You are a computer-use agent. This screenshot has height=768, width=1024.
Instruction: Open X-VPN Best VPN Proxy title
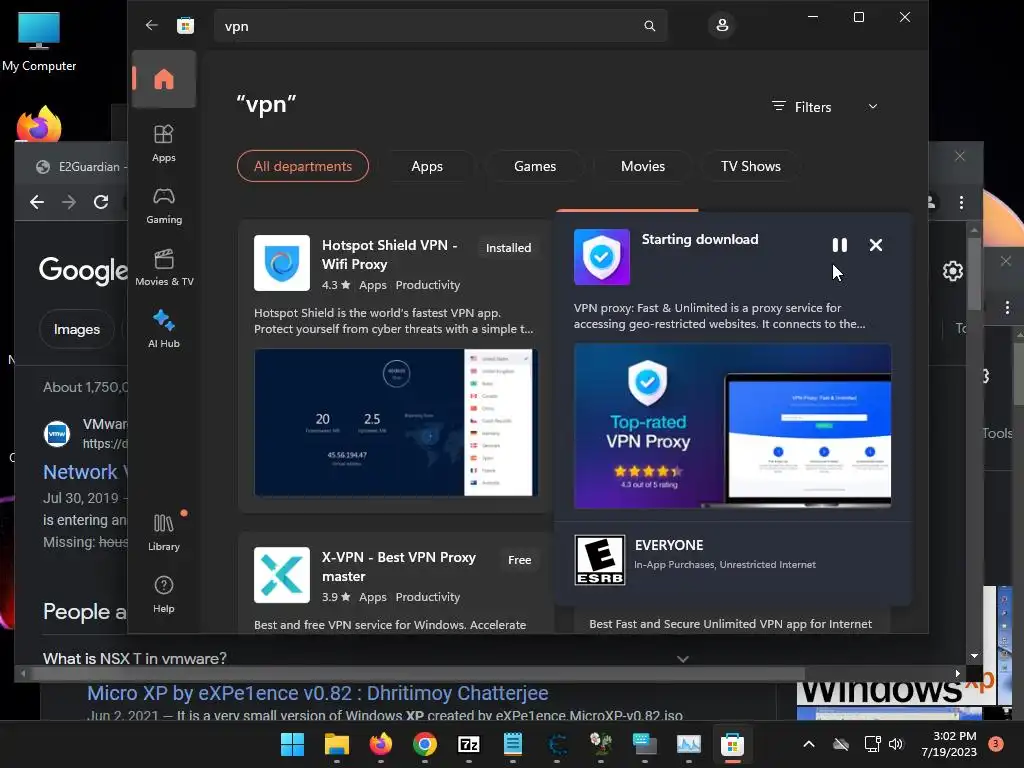398,566
